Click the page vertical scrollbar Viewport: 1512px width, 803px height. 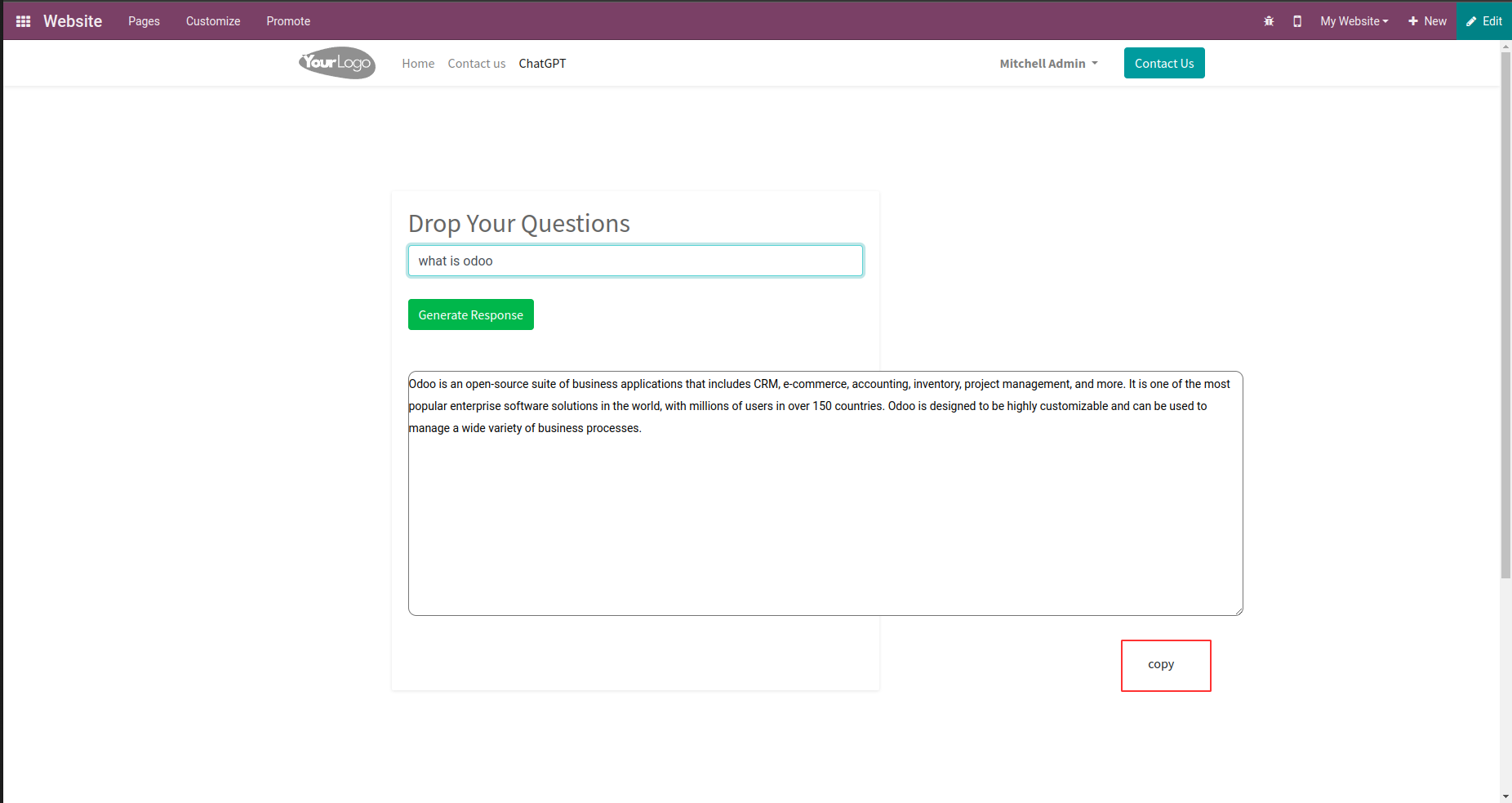coord(1506,315)
